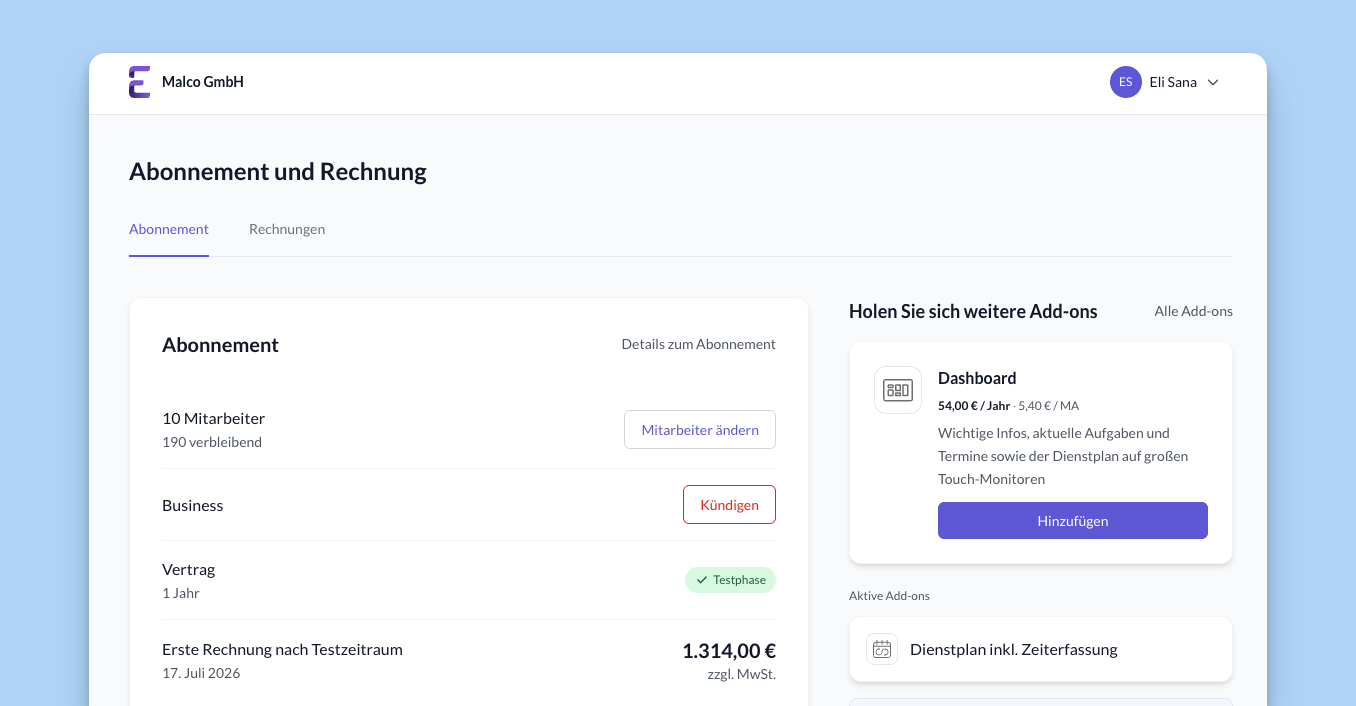The image size is (1356, 706).
Task: Click the checkmark in the Testphase badge
Action: click(x=702, y=580)
